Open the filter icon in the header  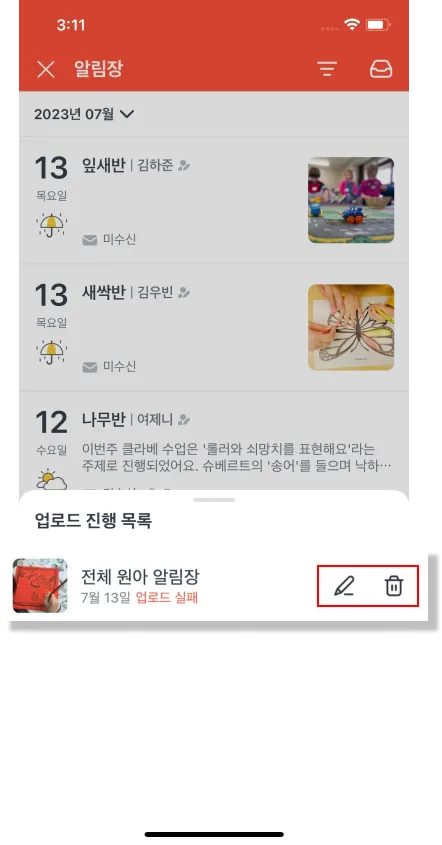click(x=327, y=69)
